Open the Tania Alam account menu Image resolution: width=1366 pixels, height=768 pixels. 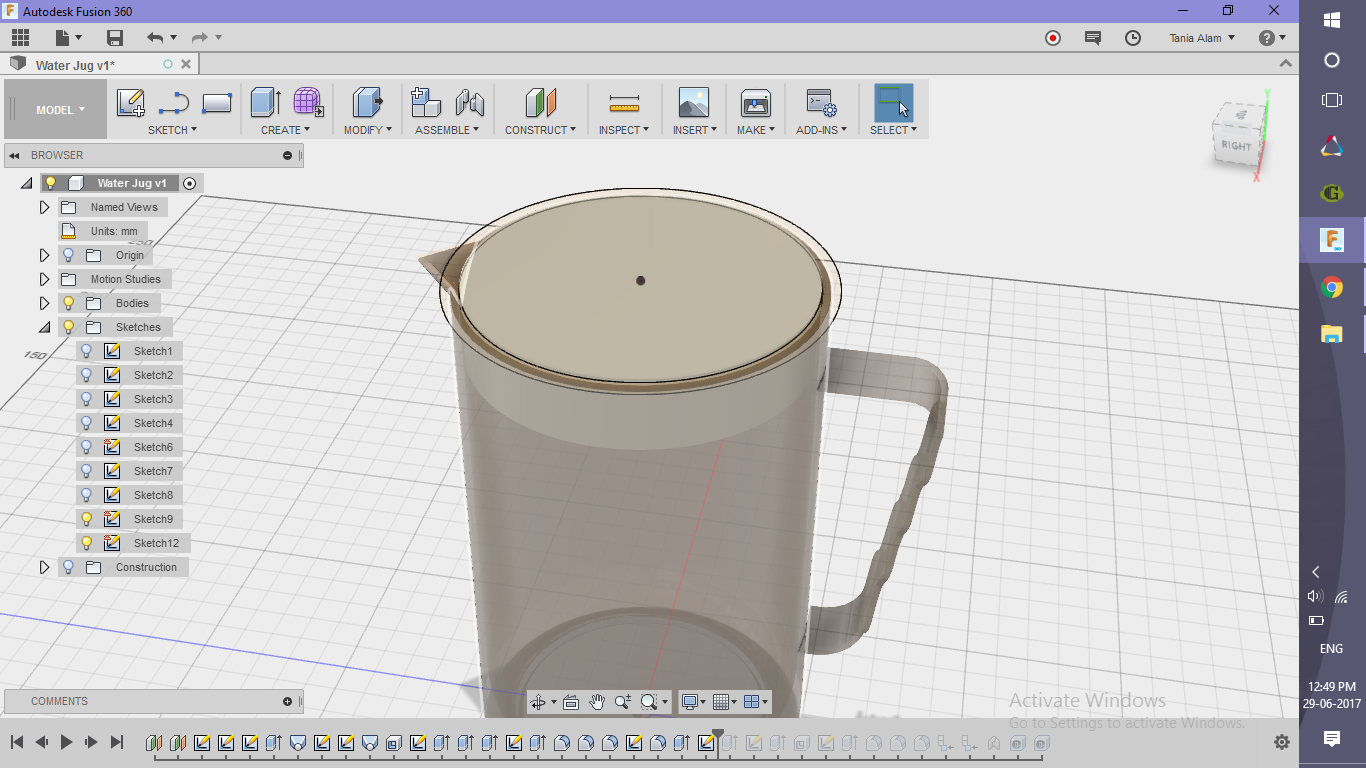click(1202, 38)
